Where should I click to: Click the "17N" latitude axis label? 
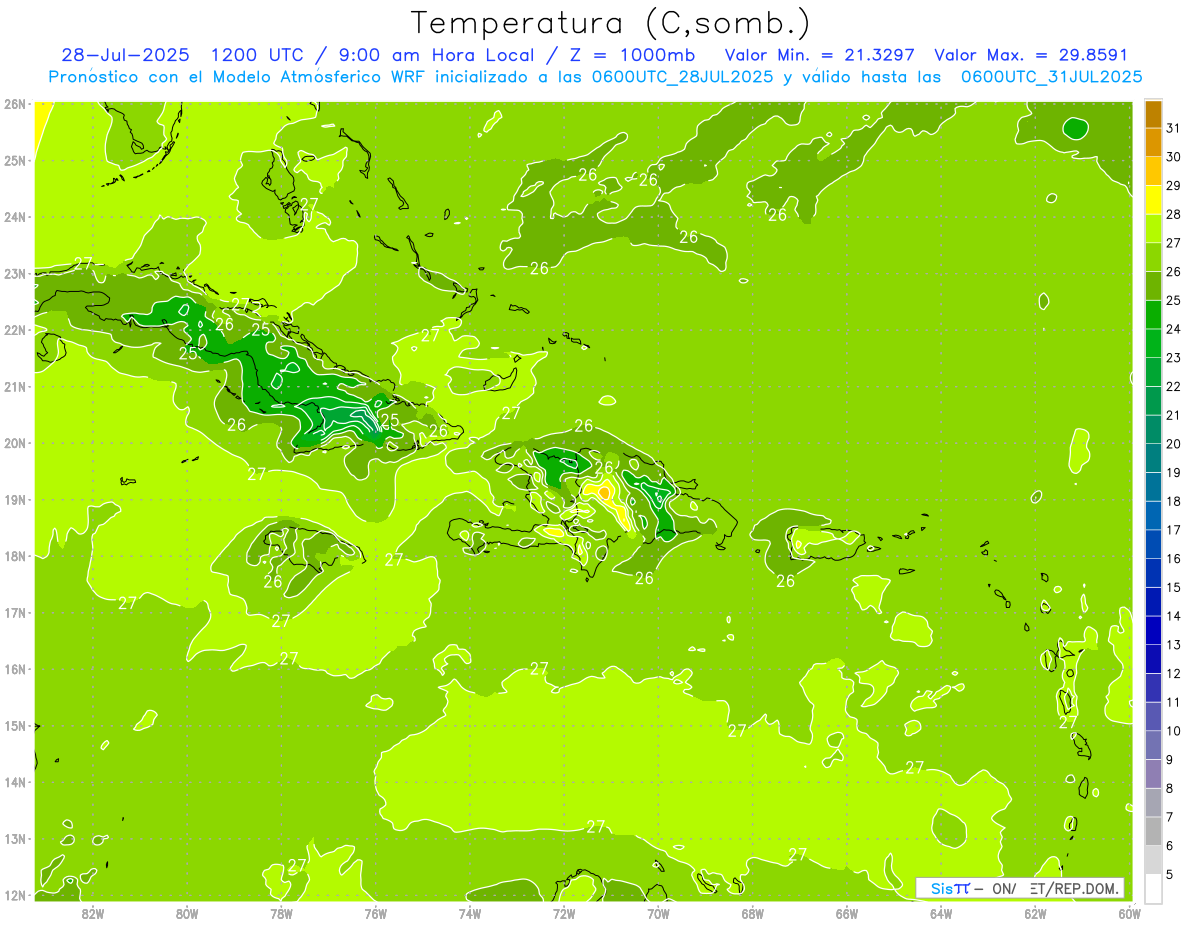tap(14, 613)
